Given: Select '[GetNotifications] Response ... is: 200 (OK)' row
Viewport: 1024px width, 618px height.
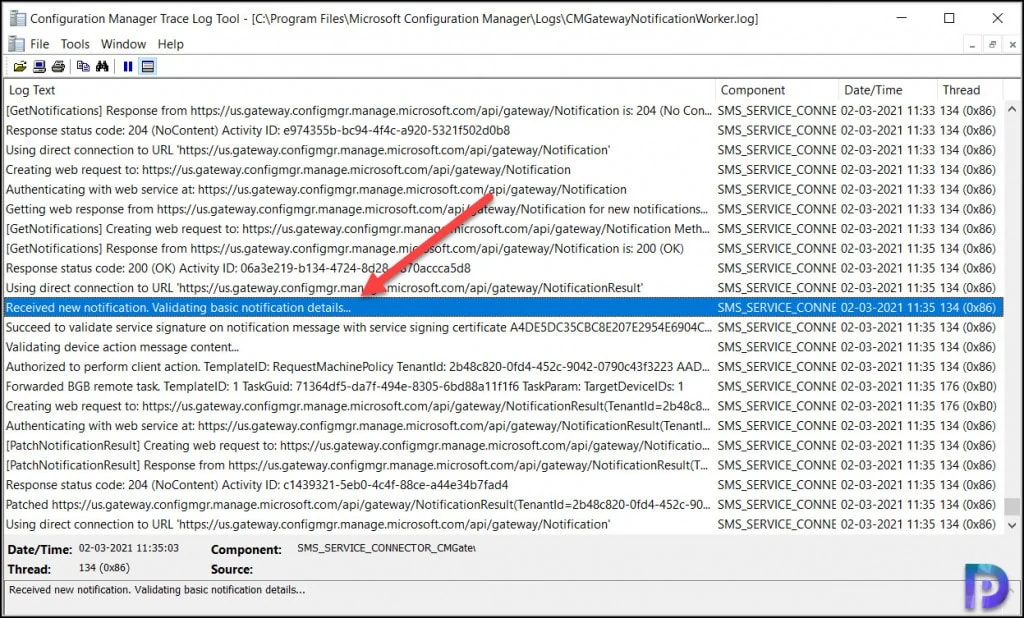Looking at the screenshot, I should pyautogui.click(x=504, y=249).
